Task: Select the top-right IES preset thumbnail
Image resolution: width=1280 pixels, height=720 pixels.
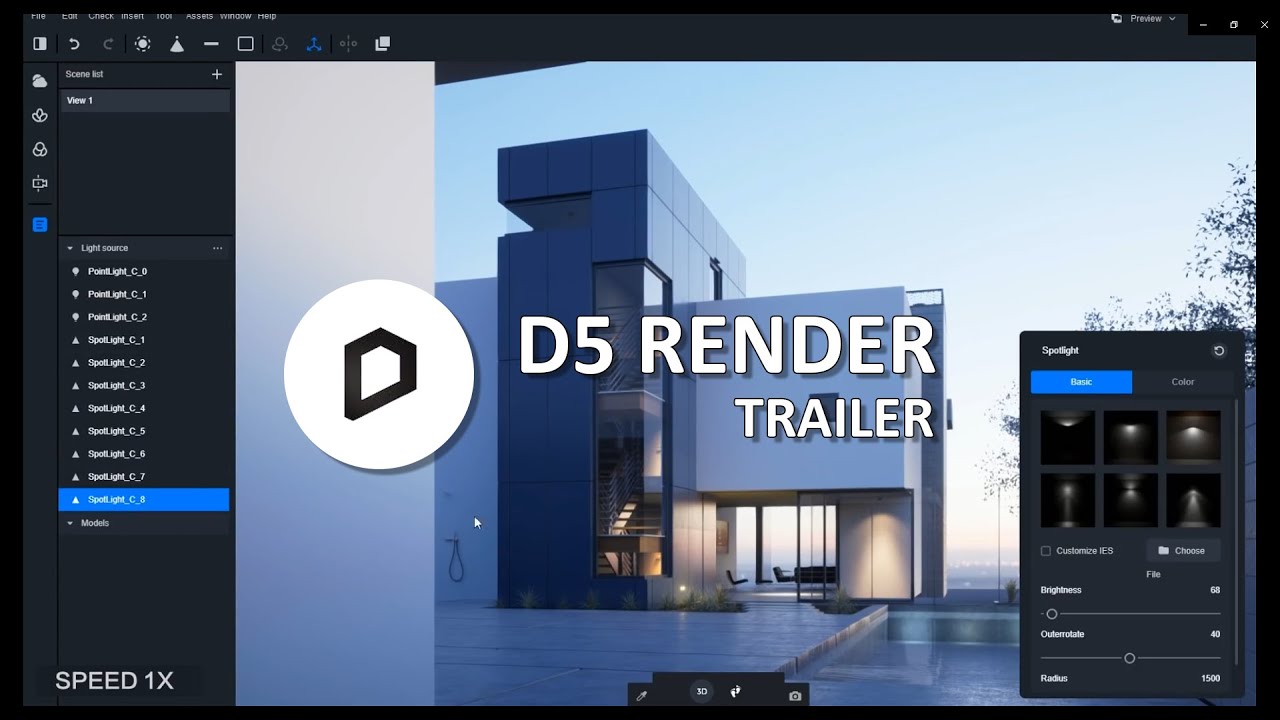Action: (1193, 437)
